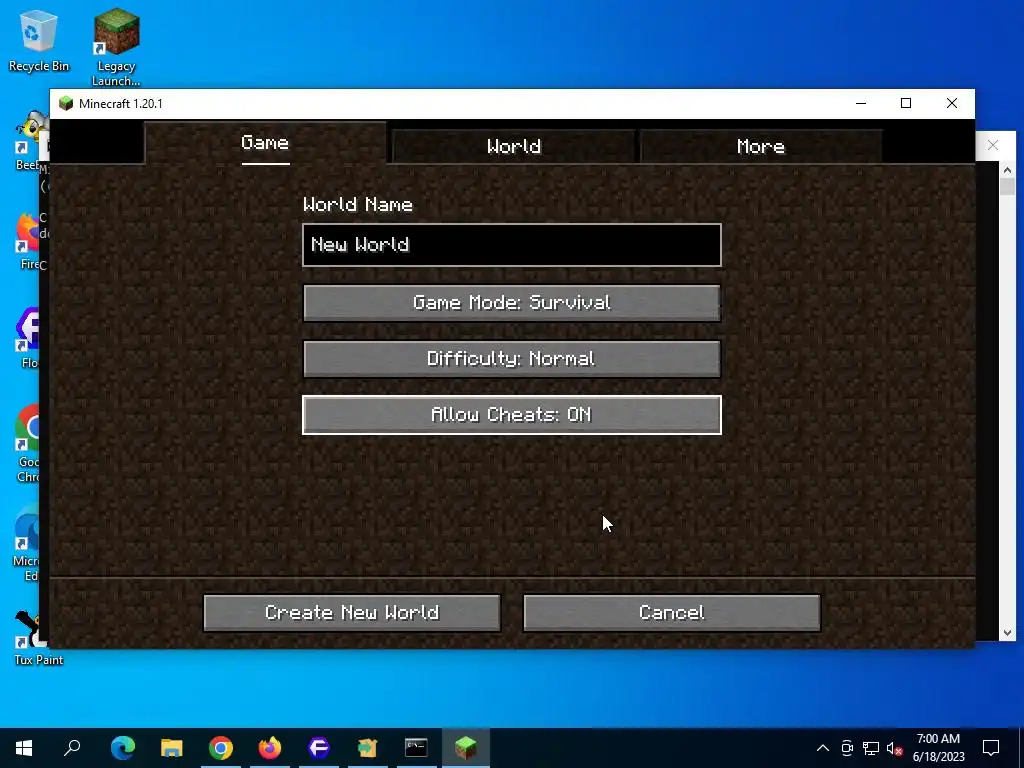Click background window scrollbar down arrow

1007,632
